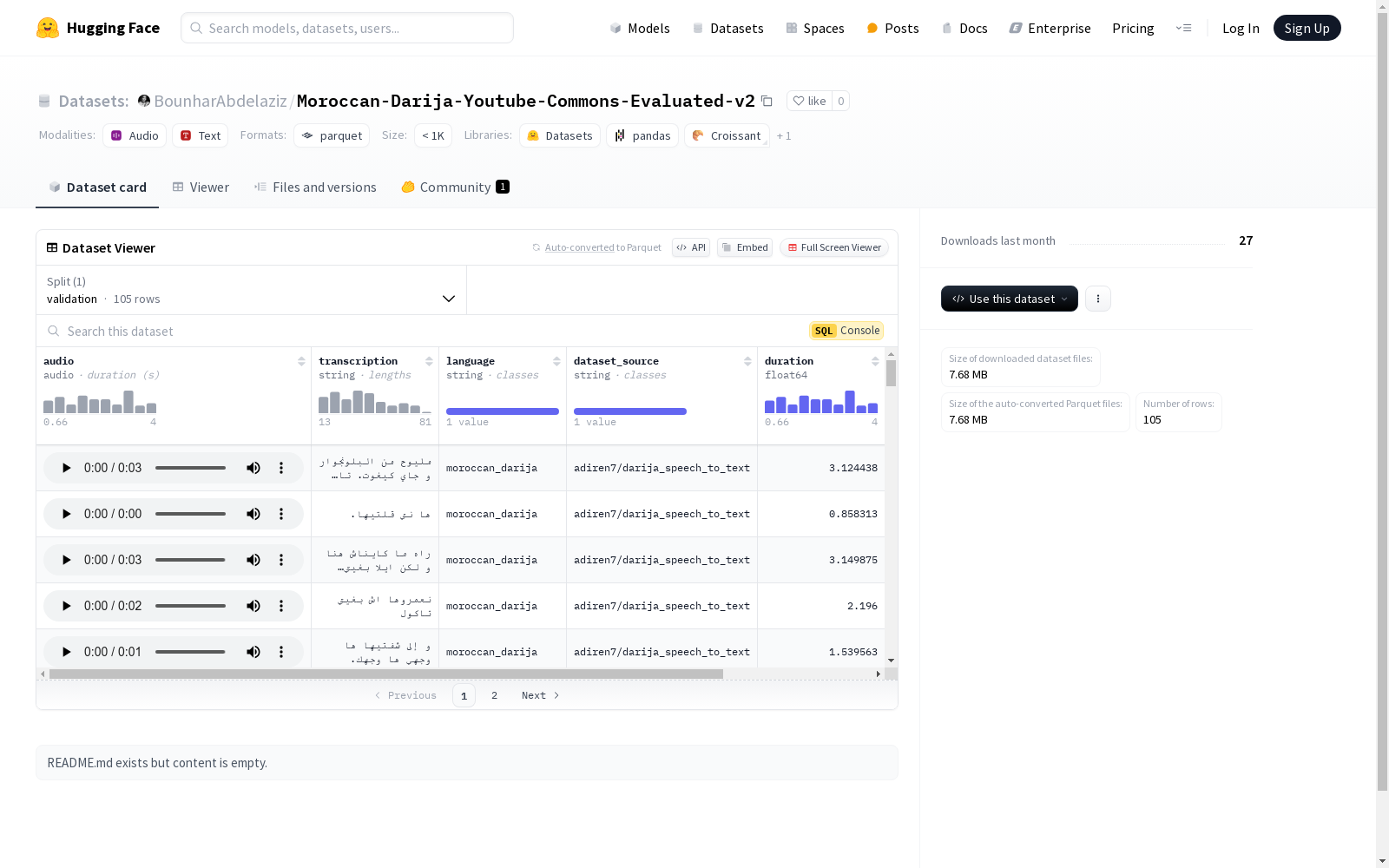The width and height of the screenshot is (1389, 868).
Task: Play audio for the 3.124438 duration row
Action: [x=66, y=468]
